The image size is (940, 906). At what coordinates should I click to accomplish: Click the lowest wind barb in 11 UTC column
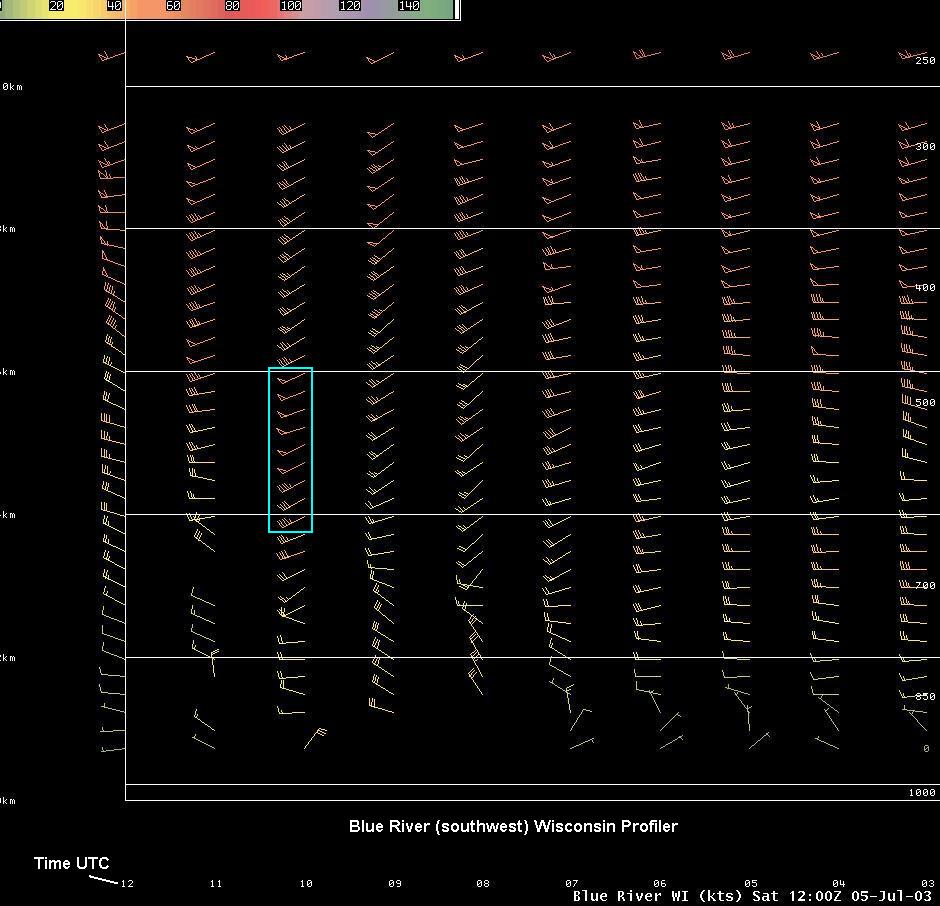[203, 741]
